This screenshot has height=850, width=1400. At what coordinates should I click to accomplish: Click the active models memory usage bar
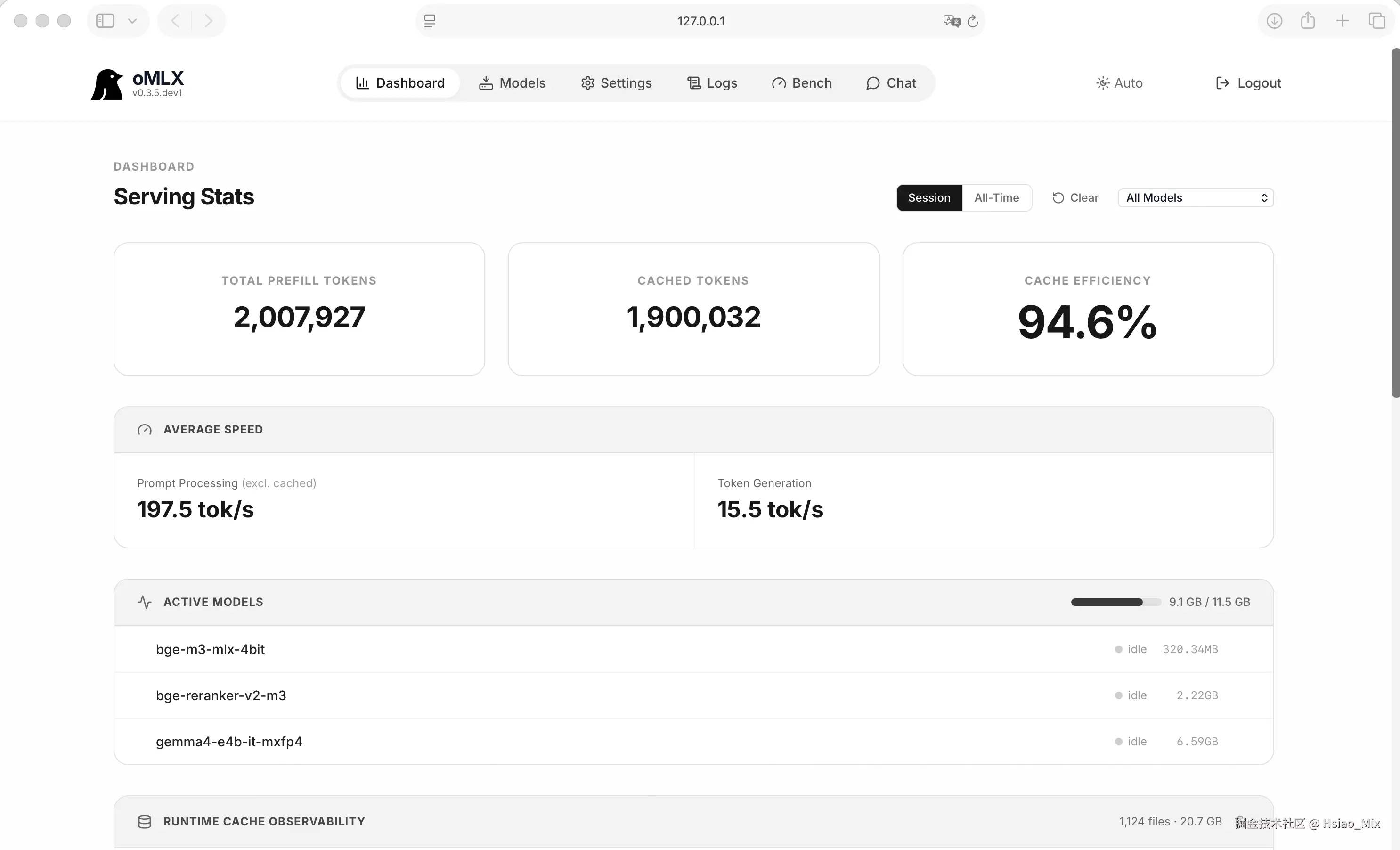point(1115,602)
